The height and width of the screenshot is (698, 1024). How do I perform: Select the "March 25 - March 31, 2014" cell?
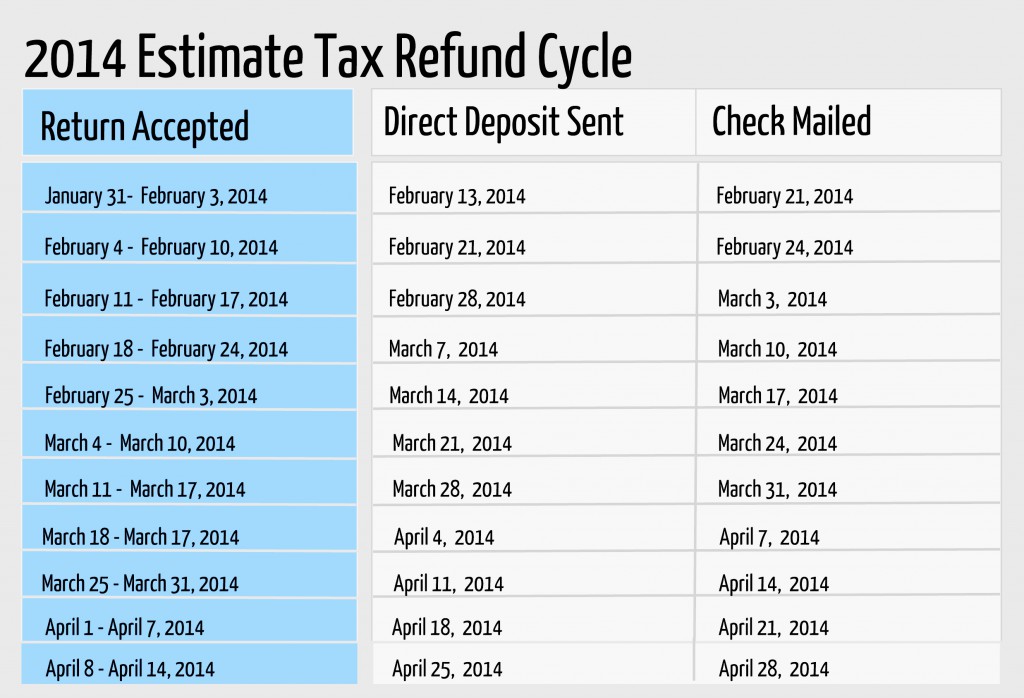(140, 583)
